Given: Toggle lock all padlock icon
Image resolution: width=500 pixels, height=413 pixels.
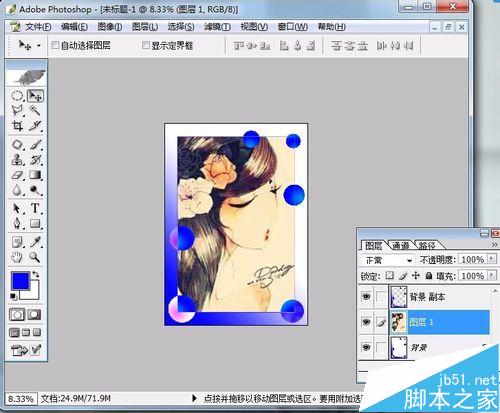Looking at the screenshot, I should 429,275.
